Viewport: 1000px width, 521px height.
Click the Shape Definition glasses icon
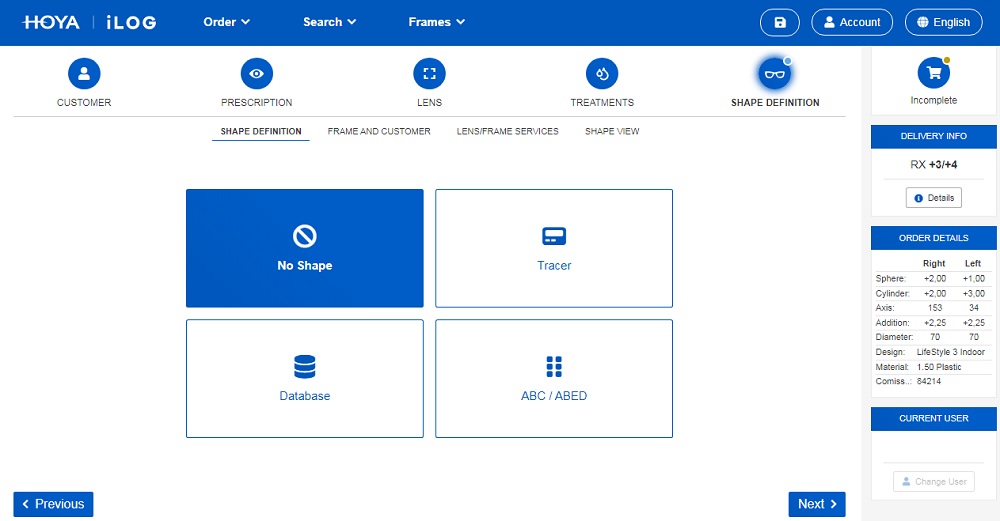tap(774, 74)
